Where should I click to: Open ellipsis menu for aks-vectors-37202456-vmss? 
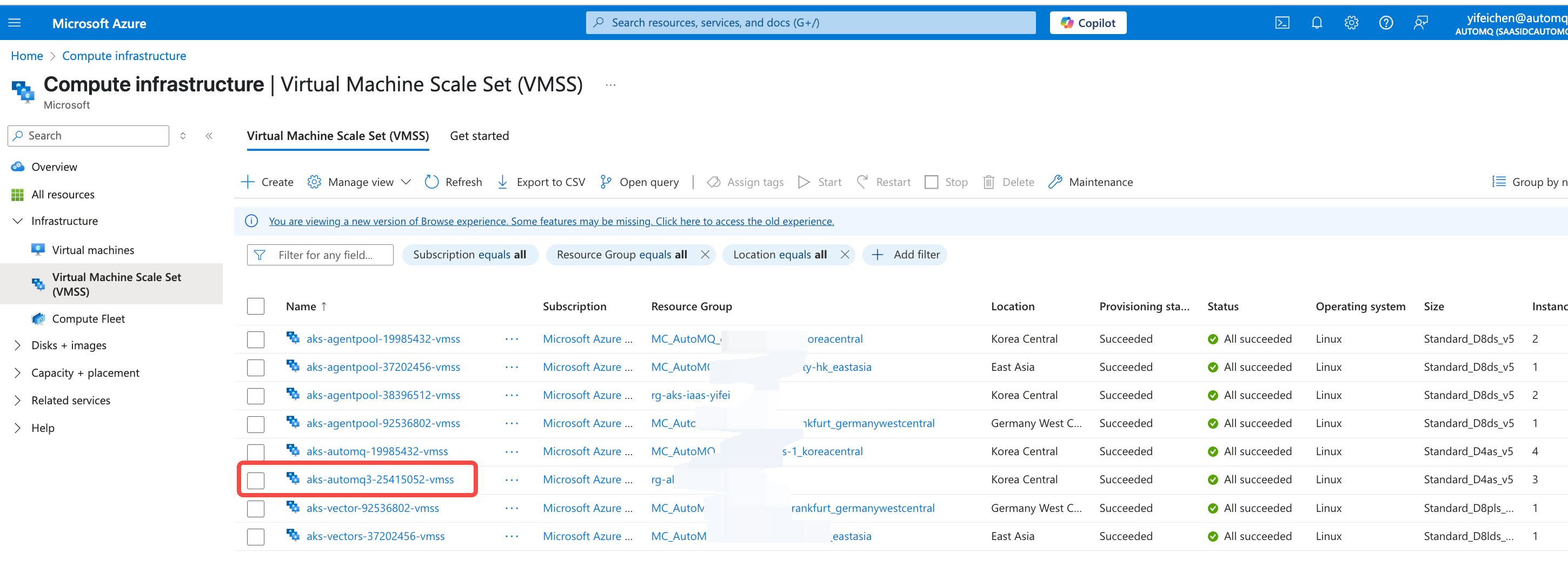511,536
